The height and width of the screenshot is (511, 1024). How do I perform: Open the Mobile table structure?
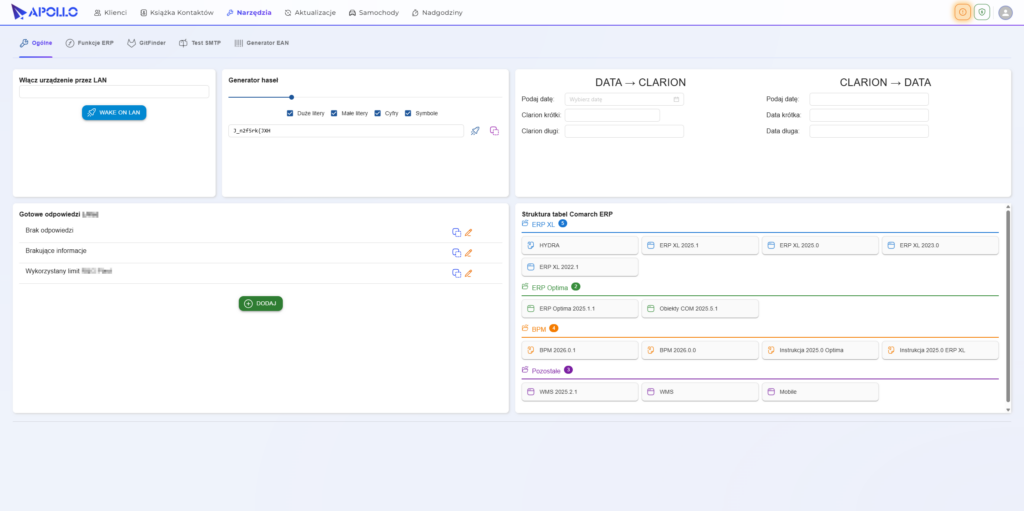pyautogui.click(x=820, y=392)
